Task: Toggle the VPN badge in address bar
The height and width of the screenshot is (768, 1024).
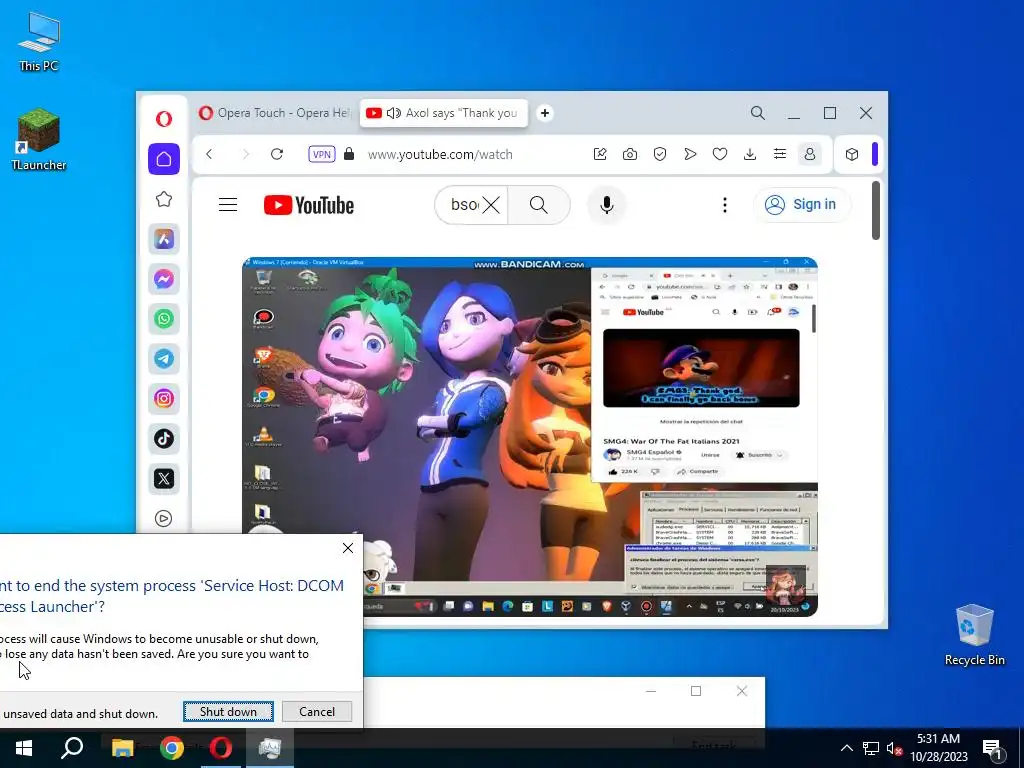Action: click(x=321, y=154)
